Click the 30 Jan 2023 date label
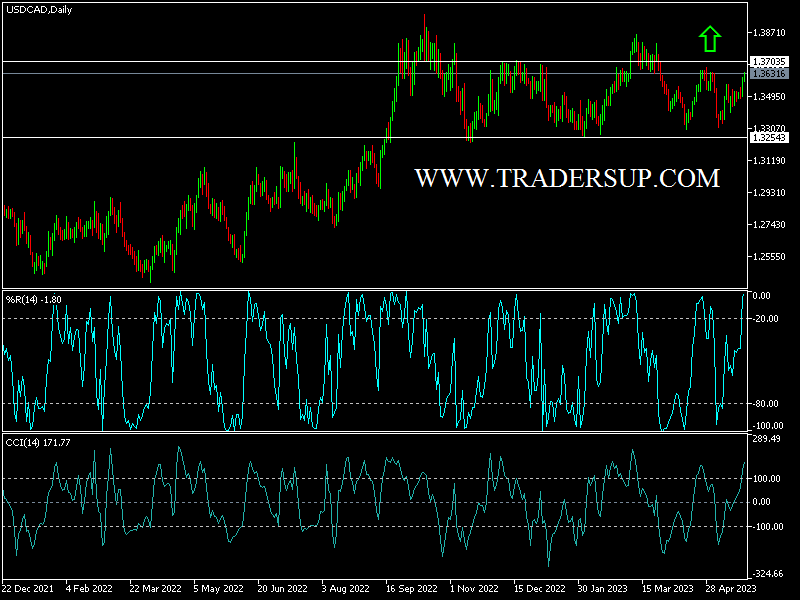The image size is (800, 600). (x=603, y=588)
